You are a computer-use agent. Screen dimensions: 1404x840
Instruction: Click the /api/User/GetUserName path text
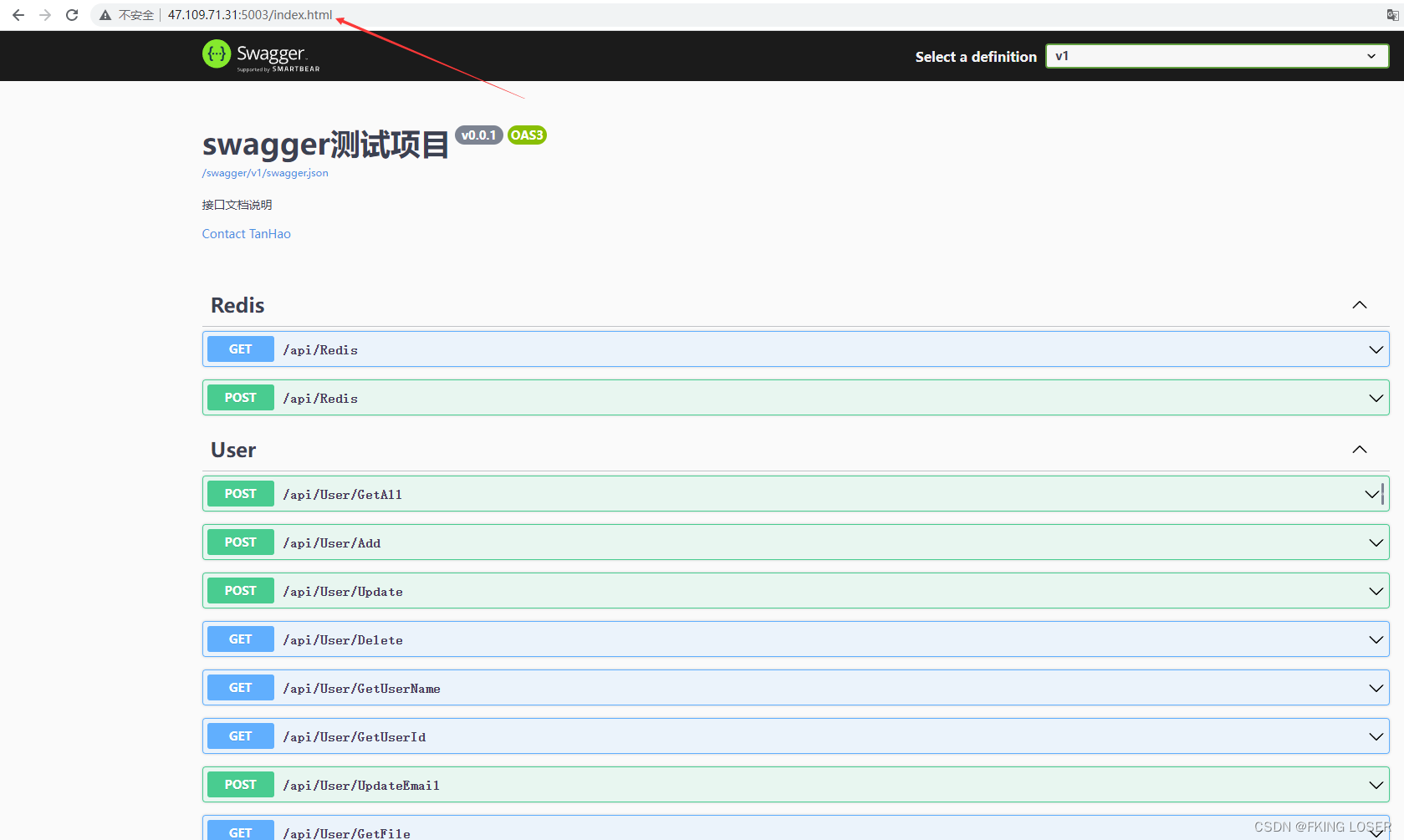[x=362, y=689]
